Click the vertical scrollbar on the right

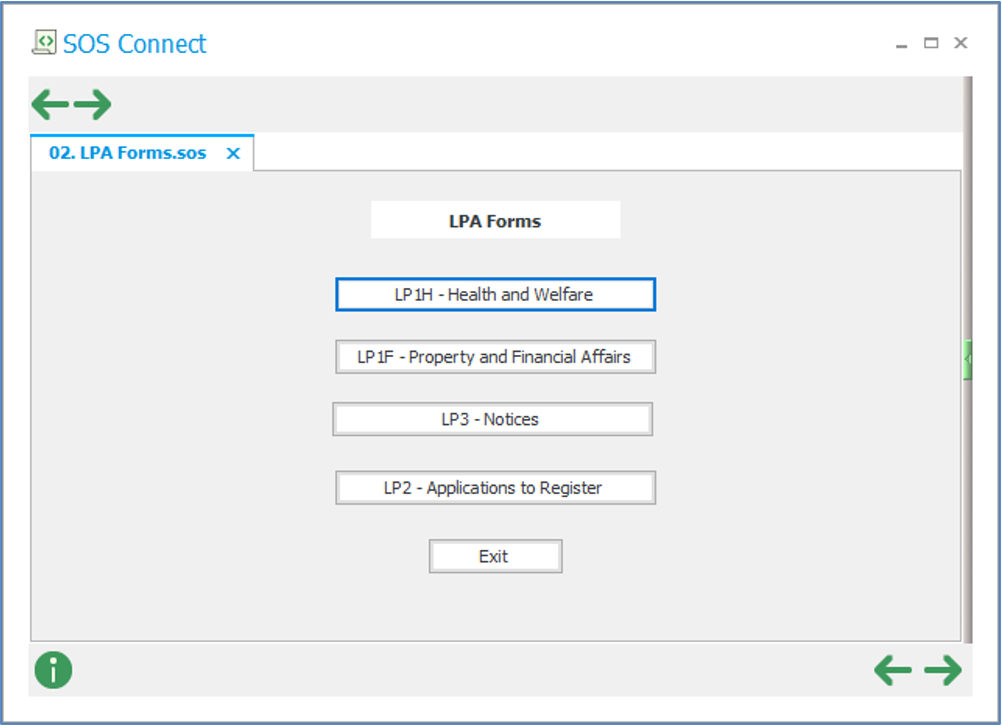[967, 500]
